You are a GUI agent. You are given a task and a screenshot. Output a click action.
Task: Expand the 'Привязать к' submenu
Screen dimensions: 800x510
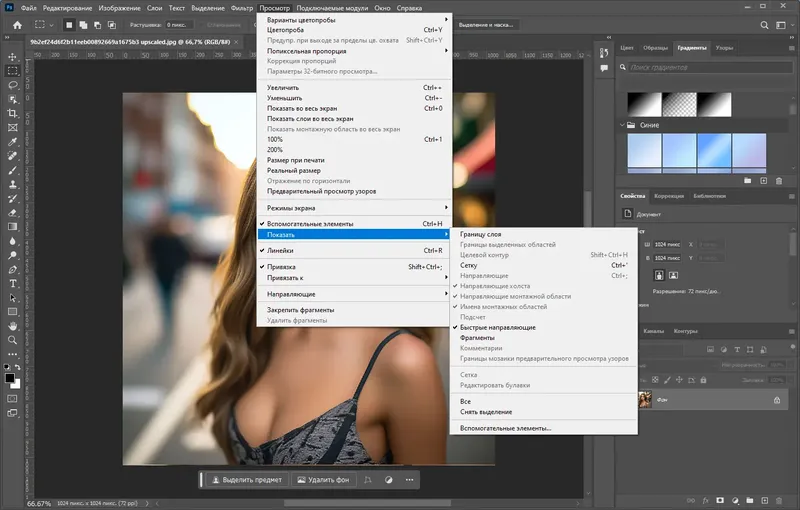click(x=285, y=277)
